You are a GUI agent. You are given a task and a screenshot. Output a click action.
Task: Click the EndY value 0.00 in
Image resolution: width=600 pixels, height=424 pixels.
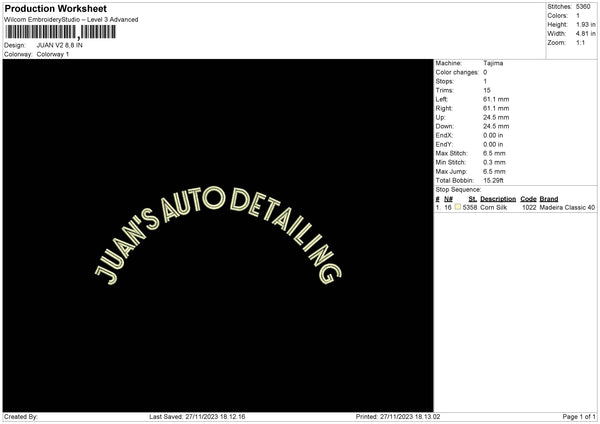pyautogui.click(x=493, y=144)
